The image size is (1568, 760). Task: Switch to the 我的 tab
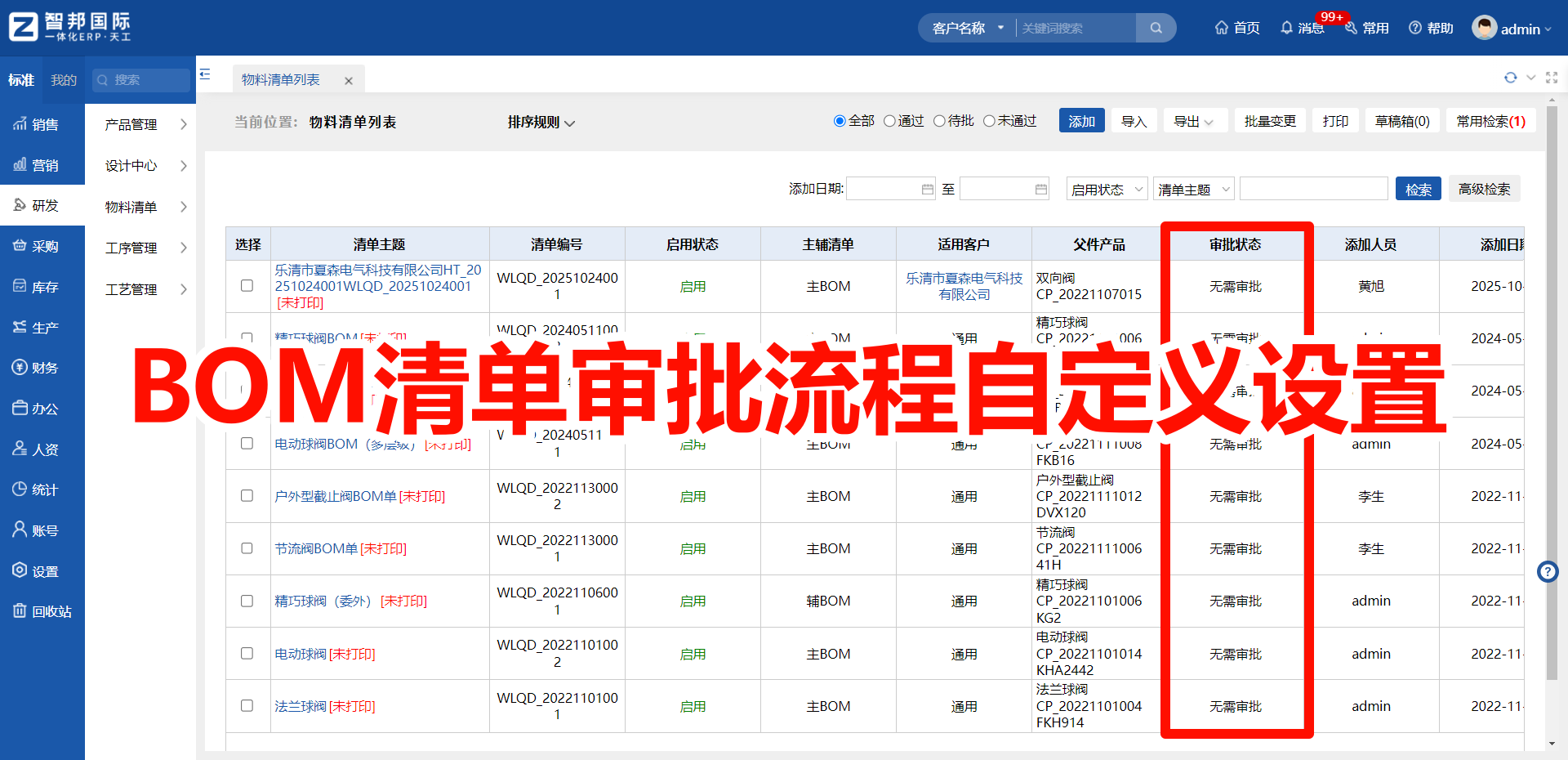coord(63,79)
